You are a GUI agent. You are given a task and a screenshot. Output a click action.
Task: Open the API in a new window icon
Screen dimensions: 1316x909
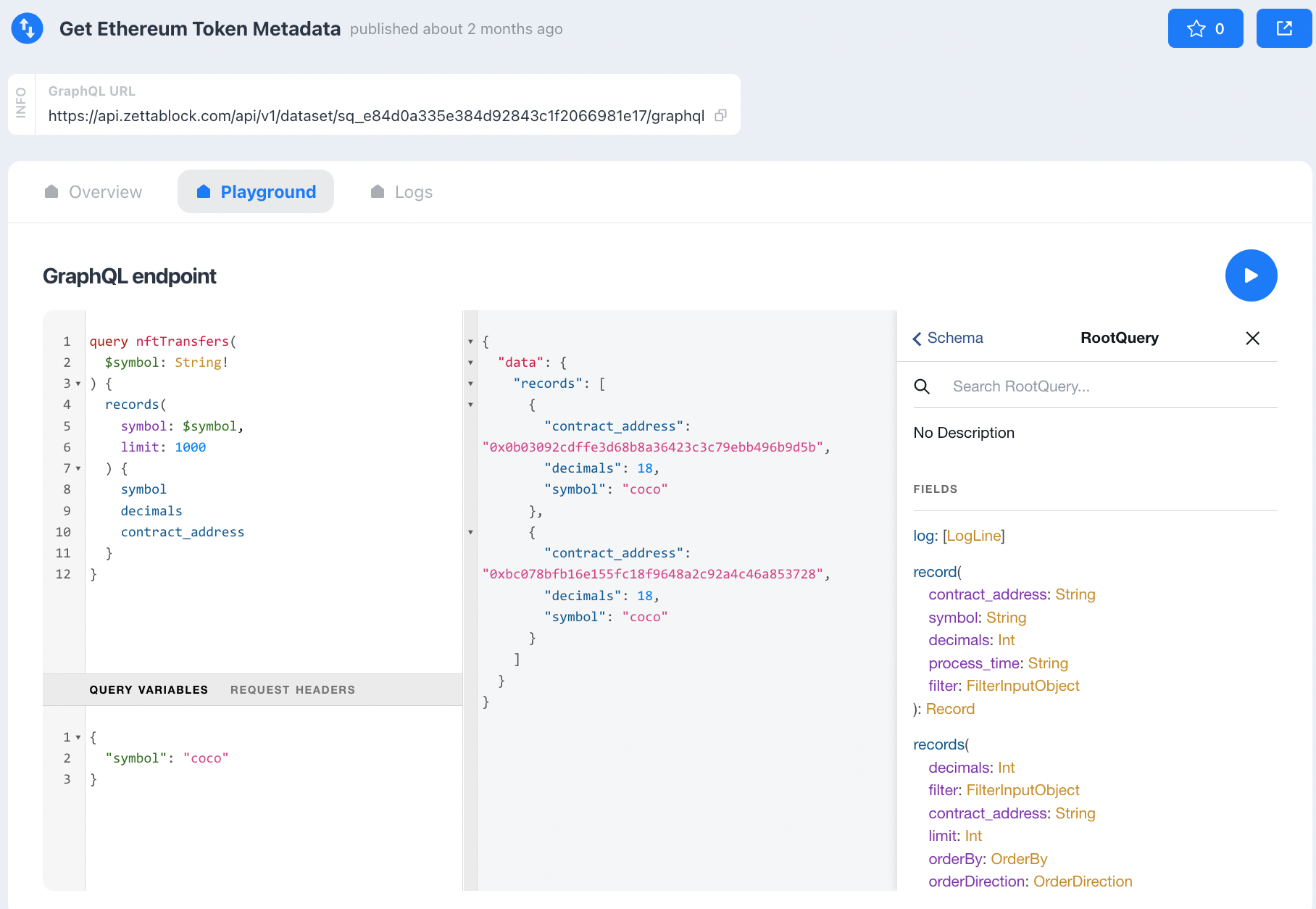tap(1284, 29)
